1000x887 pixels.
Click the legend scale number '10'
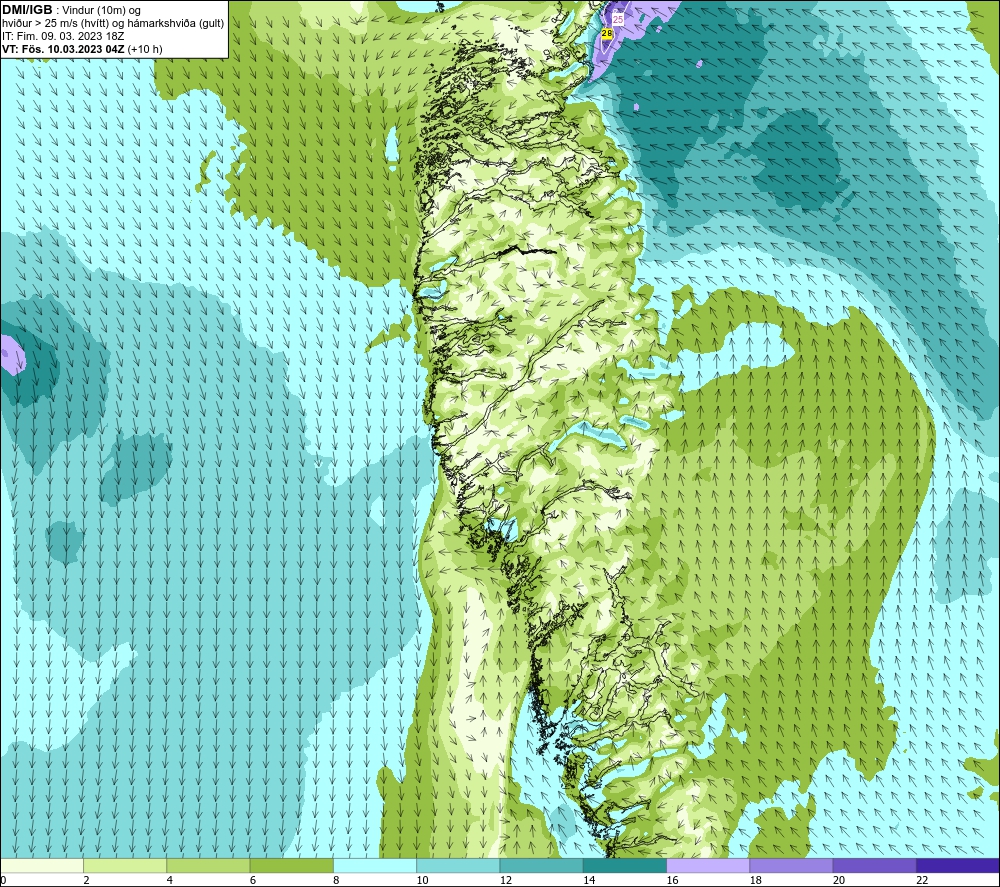coord(422,880)
